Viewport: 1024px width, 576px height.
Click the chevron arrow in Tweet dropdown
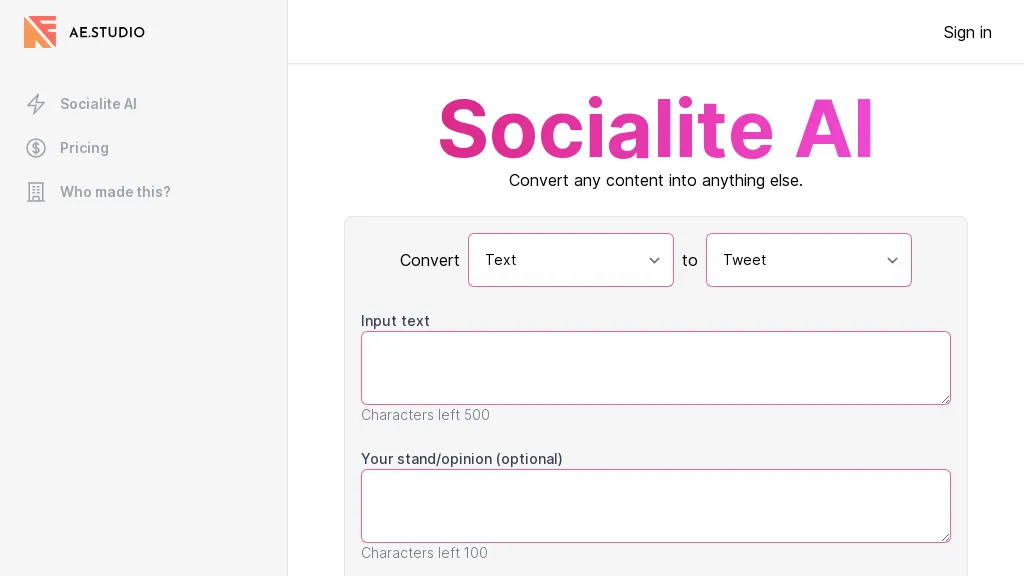(892, 260)
